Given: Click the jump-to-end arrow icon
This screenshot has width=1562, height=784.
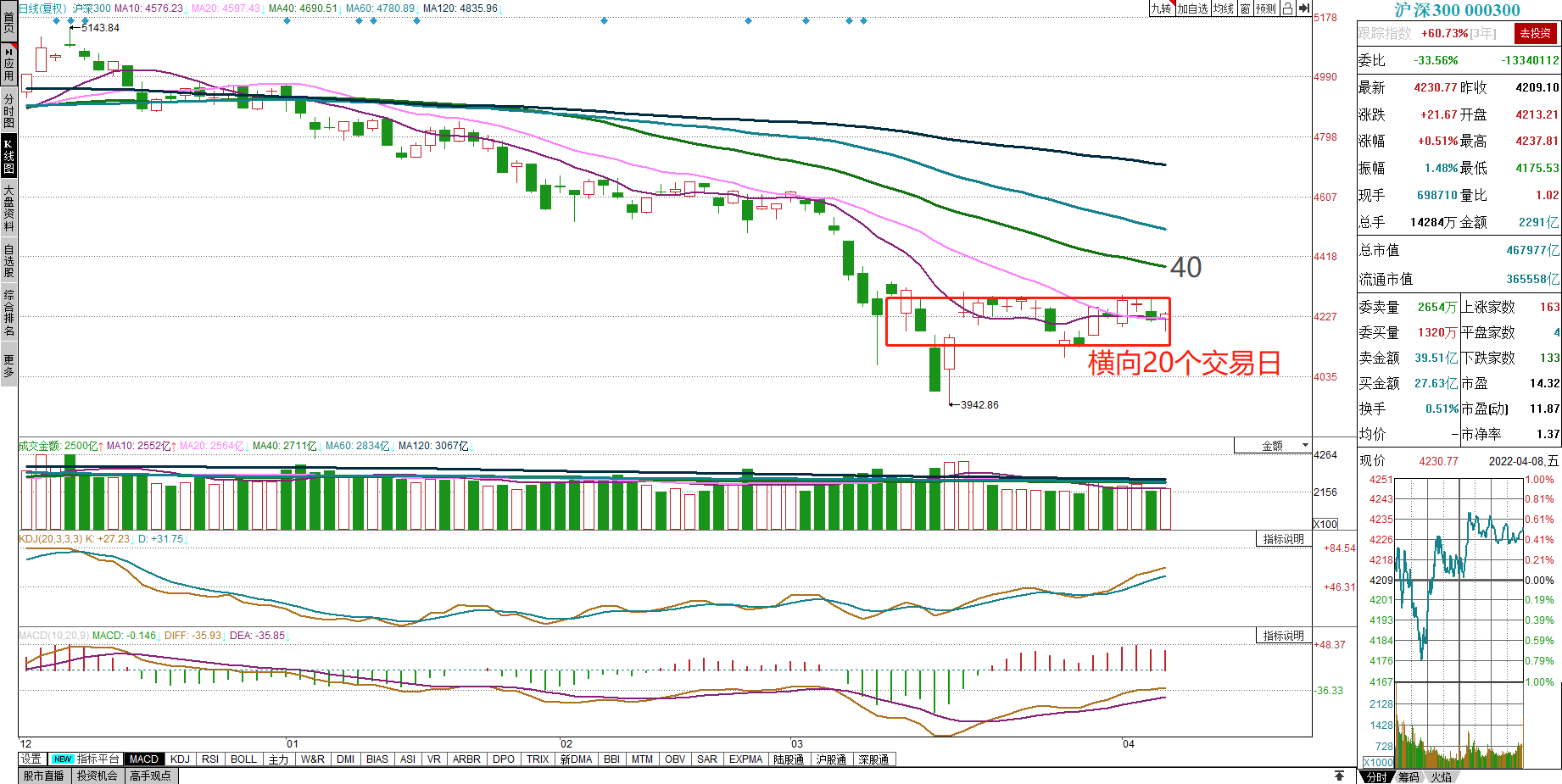Looking at the screenshot, I should (1304, 8).
